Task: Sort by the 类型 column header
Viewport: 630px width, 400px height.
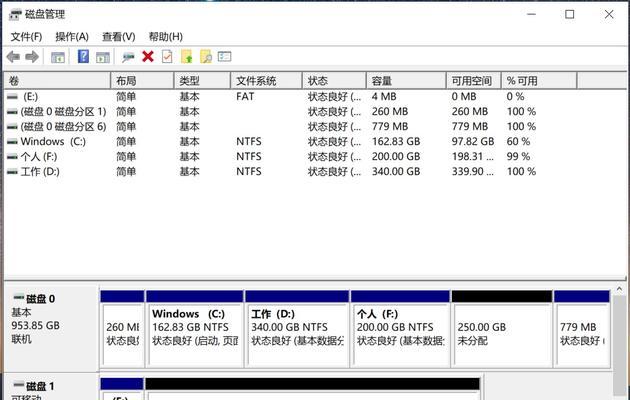Action: [x=202, y=81]
